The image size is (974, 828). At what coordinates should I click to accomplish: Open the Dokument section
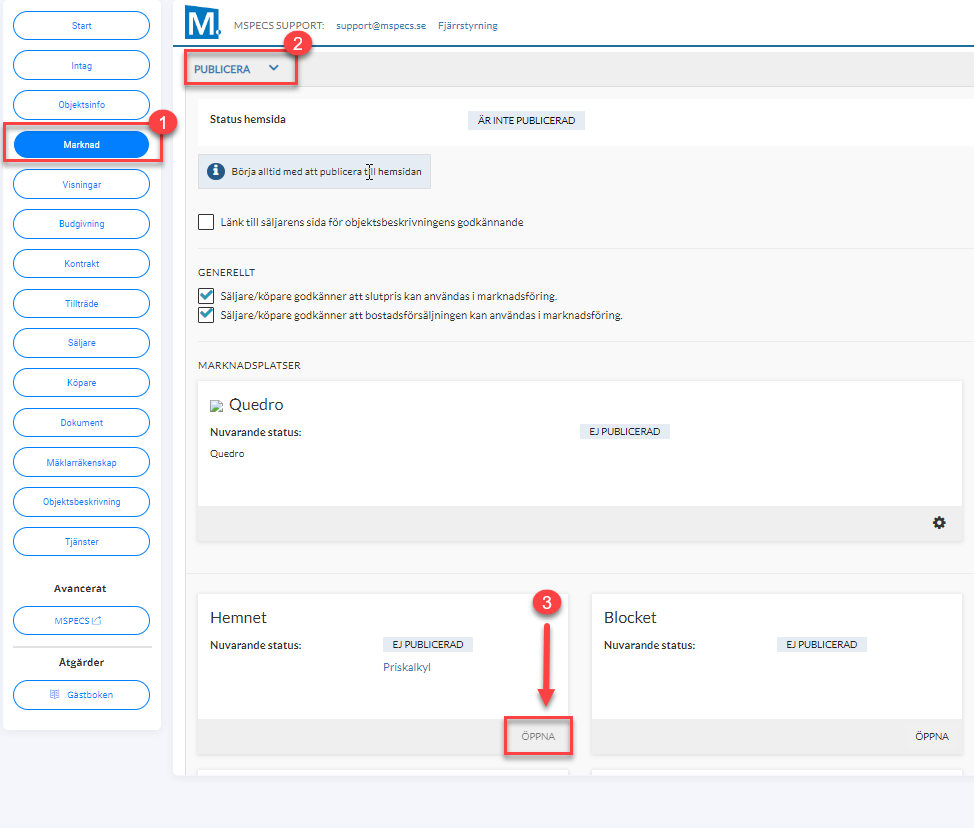tap(81, 422)
